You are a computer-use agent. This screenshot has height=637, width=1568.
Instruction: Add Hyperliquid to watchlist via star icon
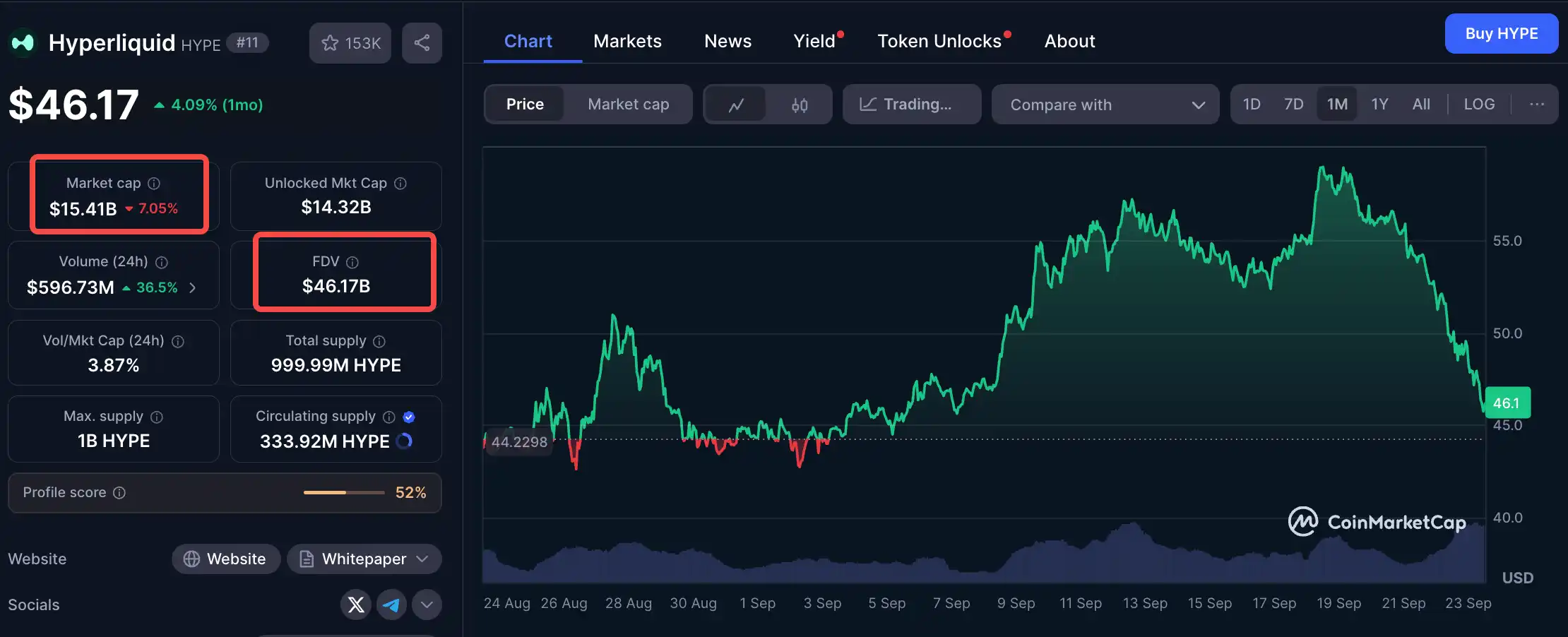coord(330,42)
